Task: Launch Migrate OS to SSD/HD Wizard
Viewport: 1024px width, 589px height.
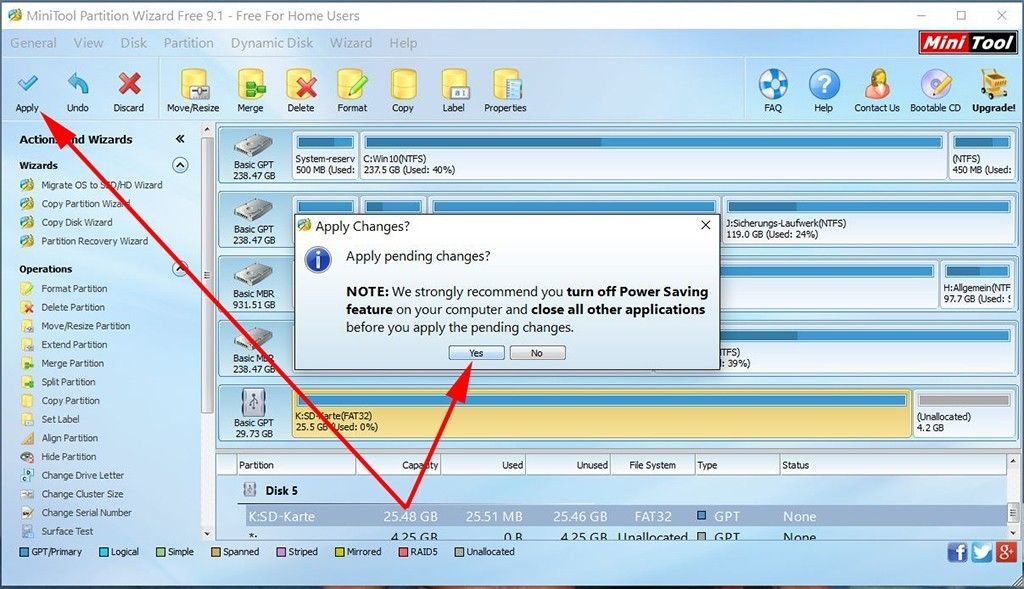Action: pyautogui.click(x=102, y=185)
